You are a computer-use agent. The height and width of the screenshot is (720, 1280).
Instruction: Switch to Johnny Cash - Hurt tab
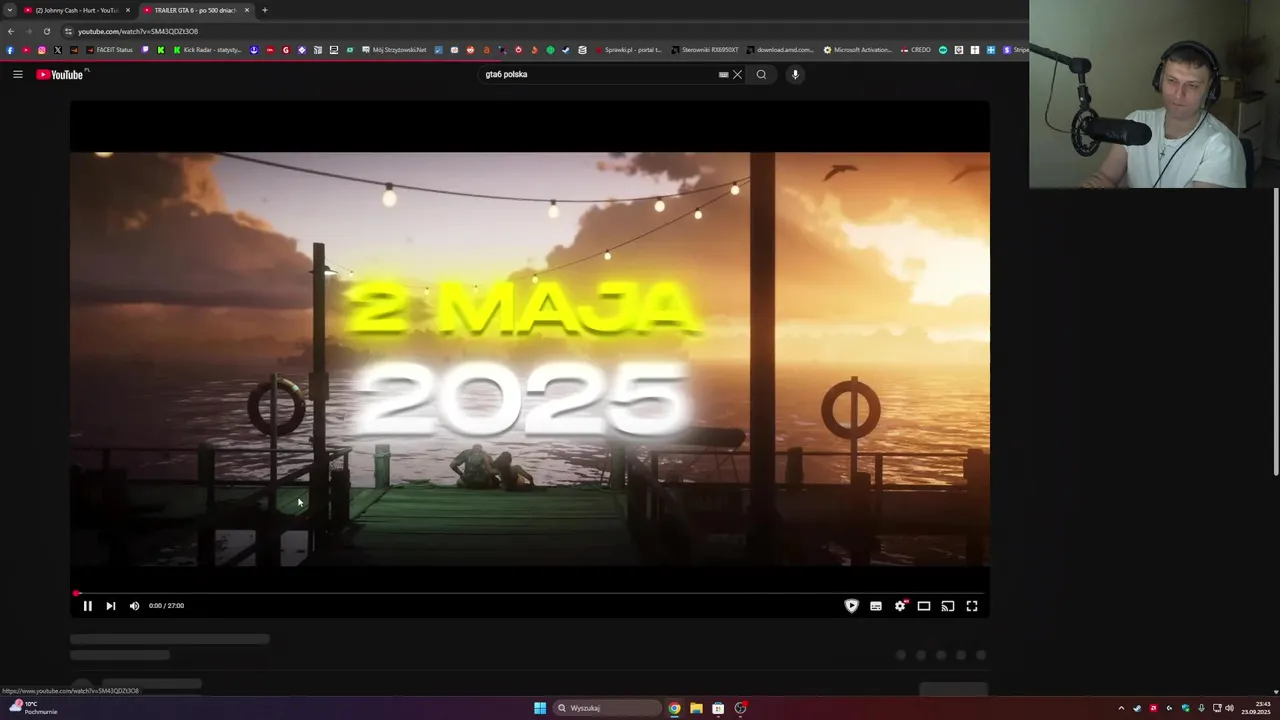(x=76, y=10)
